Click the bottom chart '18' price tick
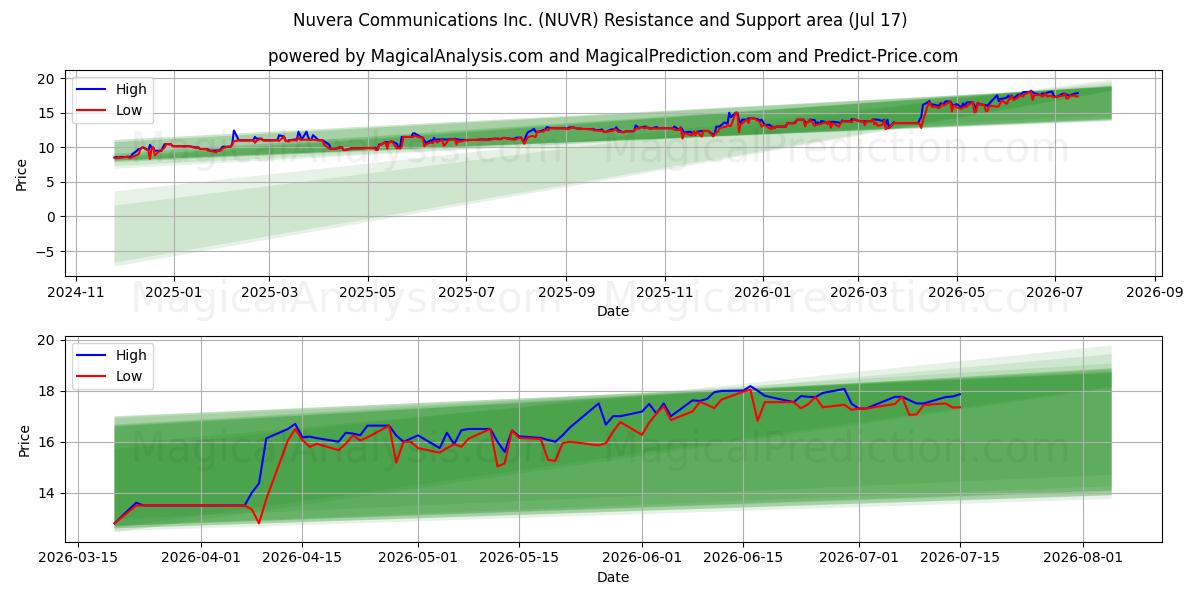 coord(49,392)
